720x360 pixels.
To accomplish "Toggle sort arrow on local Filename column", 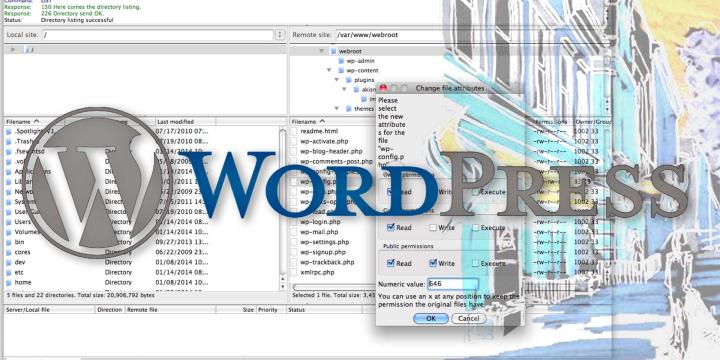I will point(36,121).
